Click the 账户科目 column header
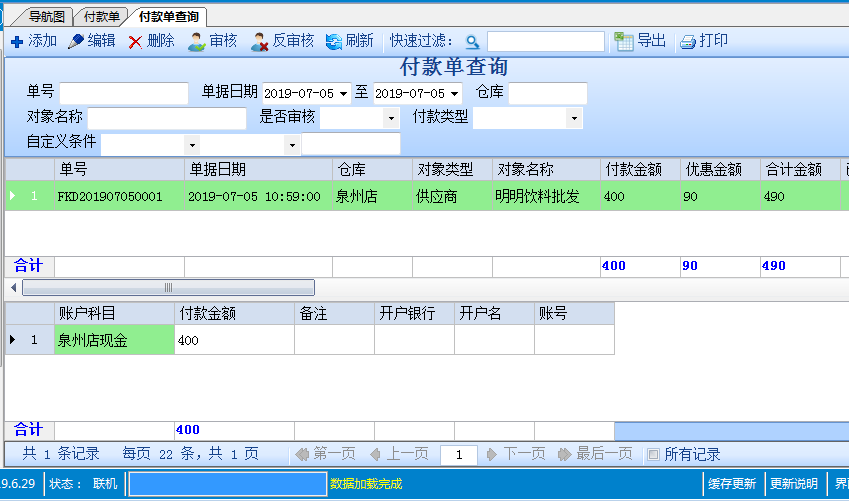 tap(114, 314)
